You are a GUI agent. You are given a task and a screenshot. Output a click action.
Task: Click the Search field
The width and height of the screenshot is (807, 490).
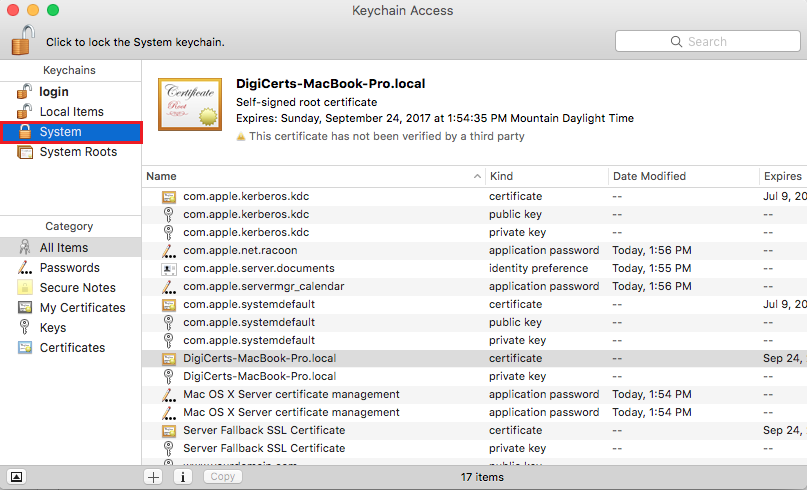coord(706,42)
